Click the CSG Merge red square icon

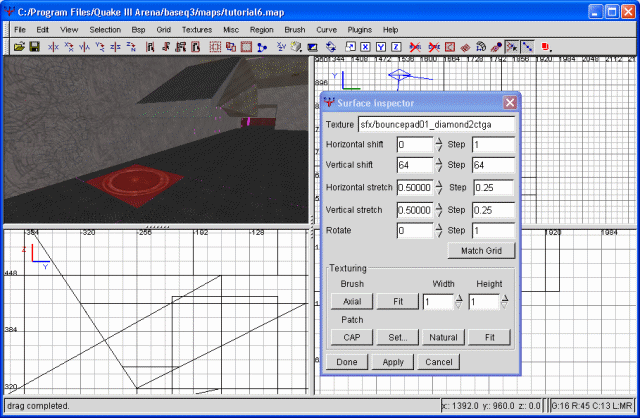tap(246, 47)
